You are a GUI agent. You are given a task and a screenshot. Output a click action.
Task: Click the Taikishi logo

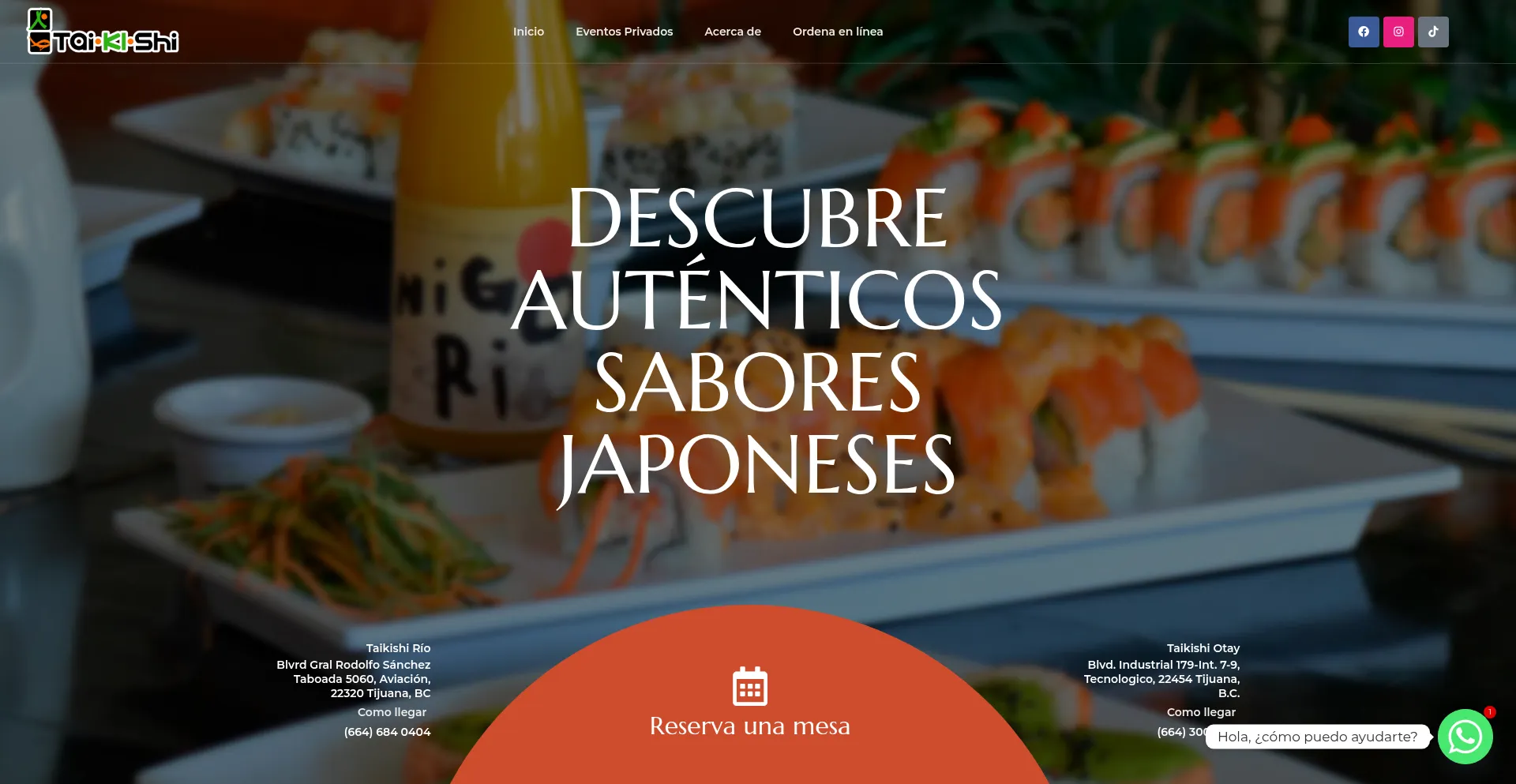tap(103, 32)
